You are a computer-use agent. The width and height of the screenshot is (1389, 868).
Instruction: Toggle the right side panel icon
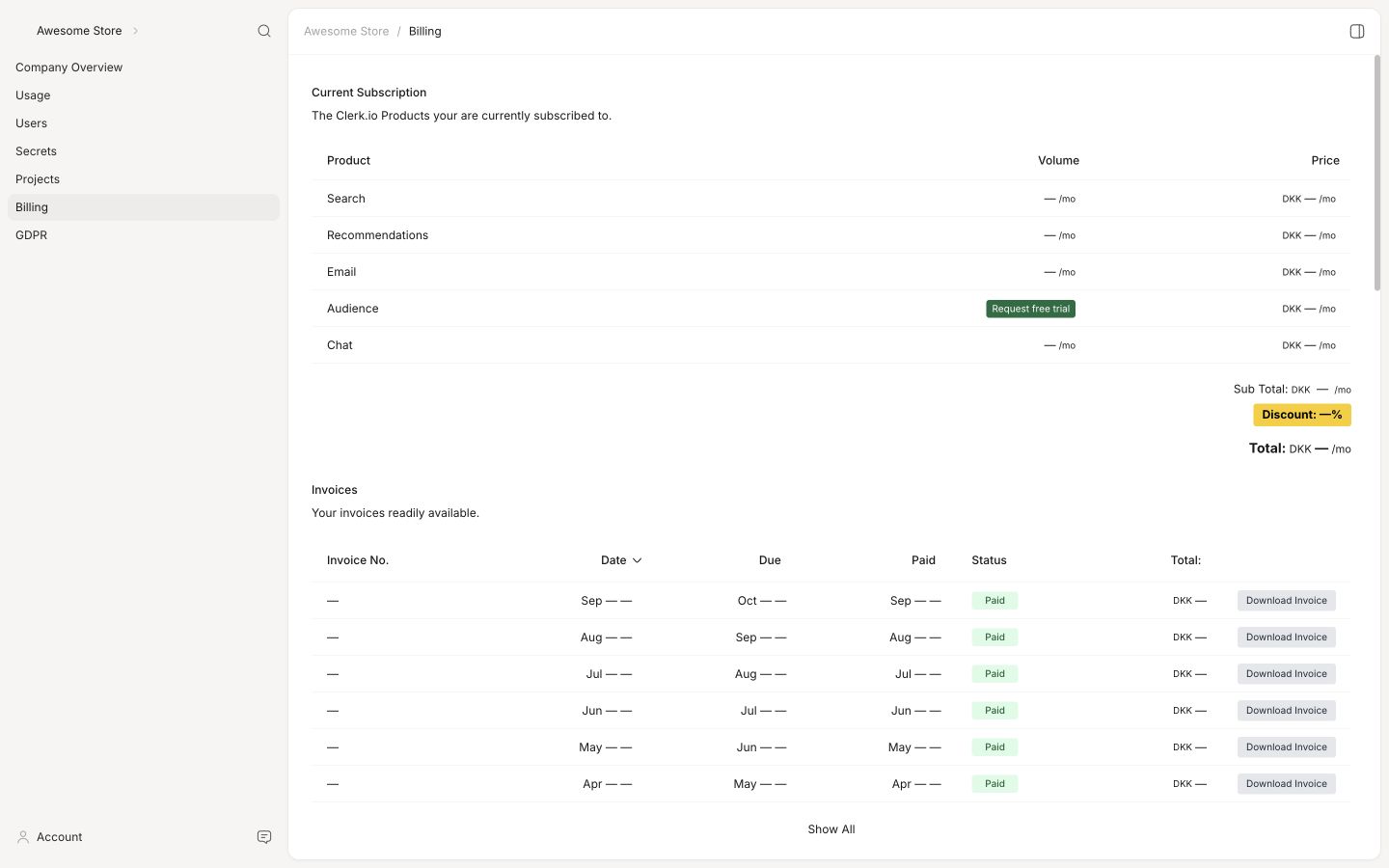[1357, 31]
